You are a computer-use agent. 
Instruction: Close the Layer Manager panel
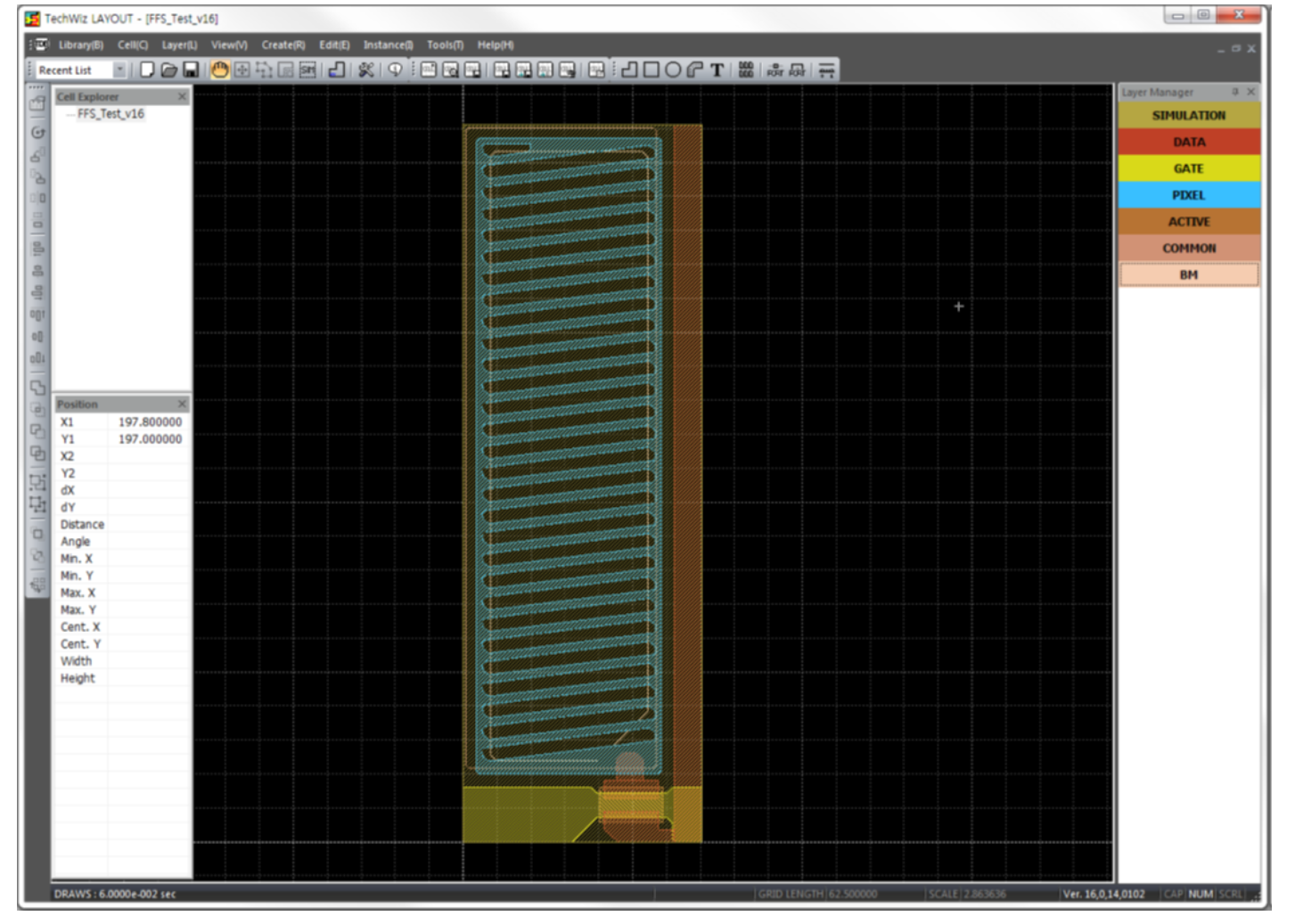click(1250, 92)
